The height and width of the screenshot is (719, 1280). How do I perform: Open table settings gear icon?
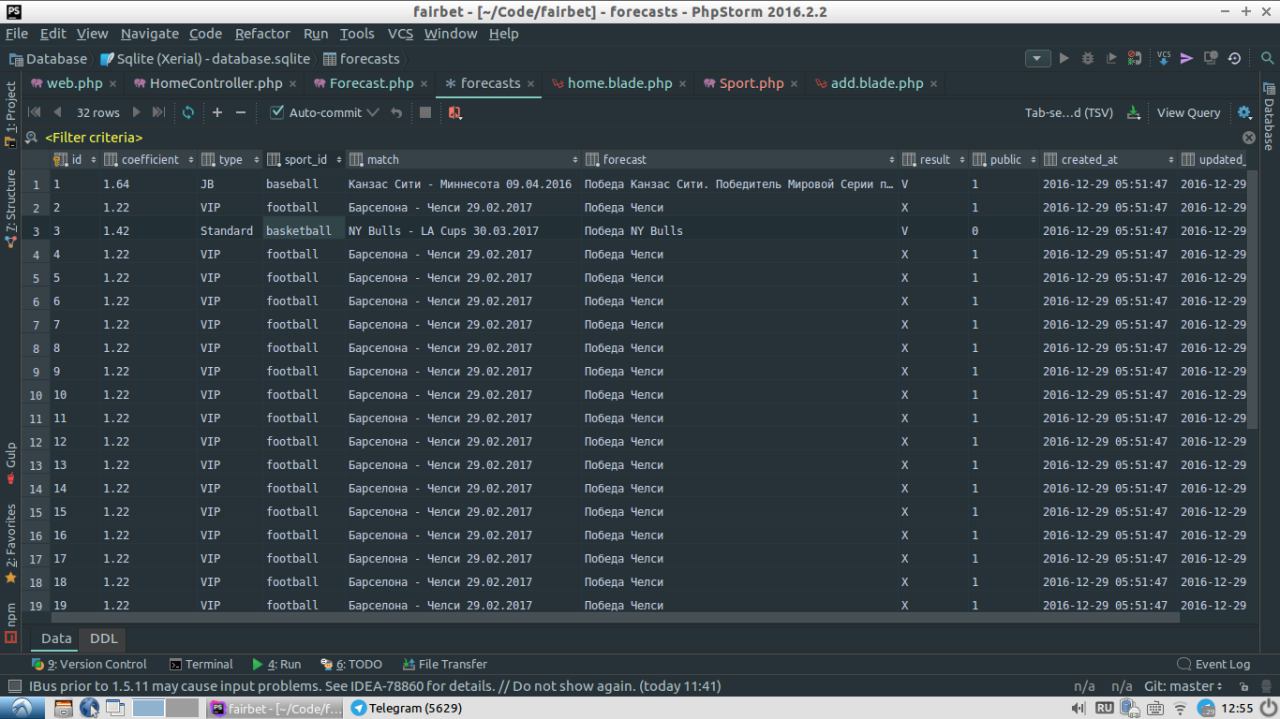[x=1244, y=113]
